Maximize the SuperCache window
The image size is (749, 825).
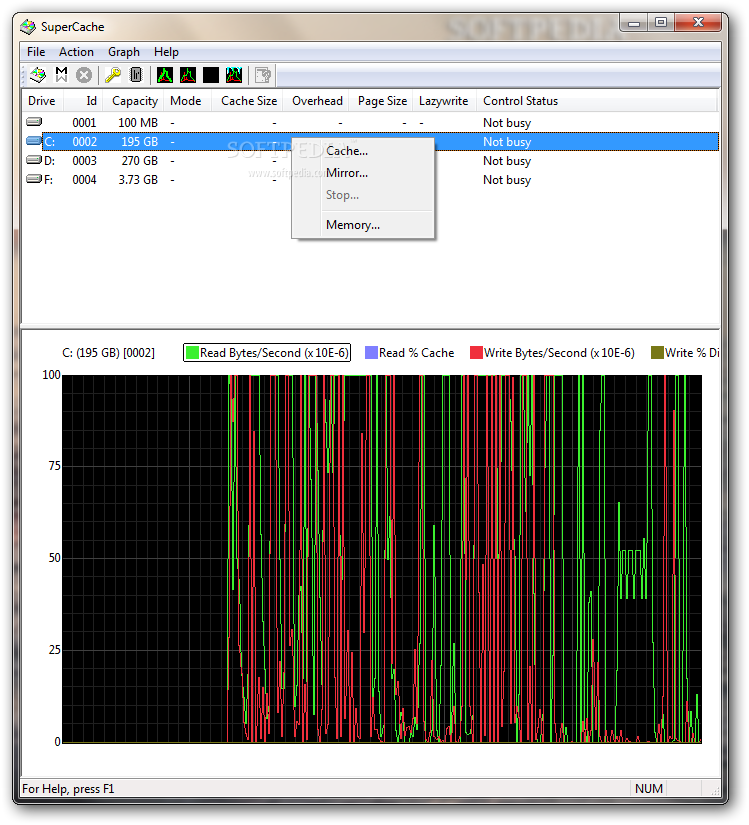(661, 22)
